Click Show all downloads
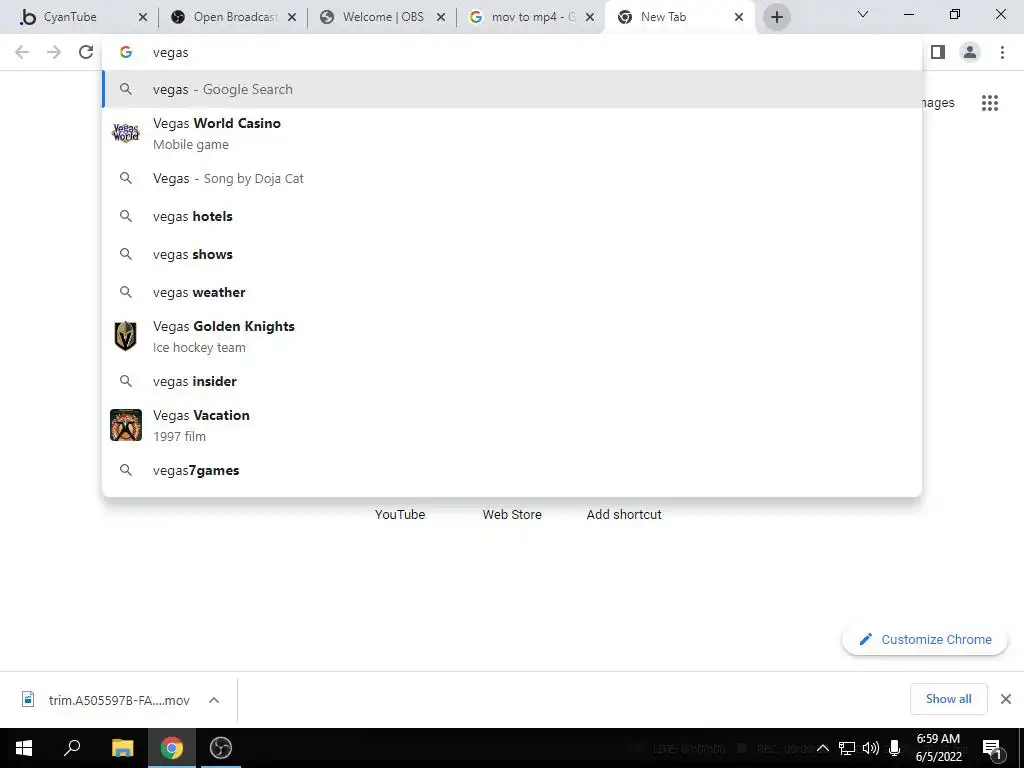This screenshot has width=1024, height=768. click(x=948, y=699)
